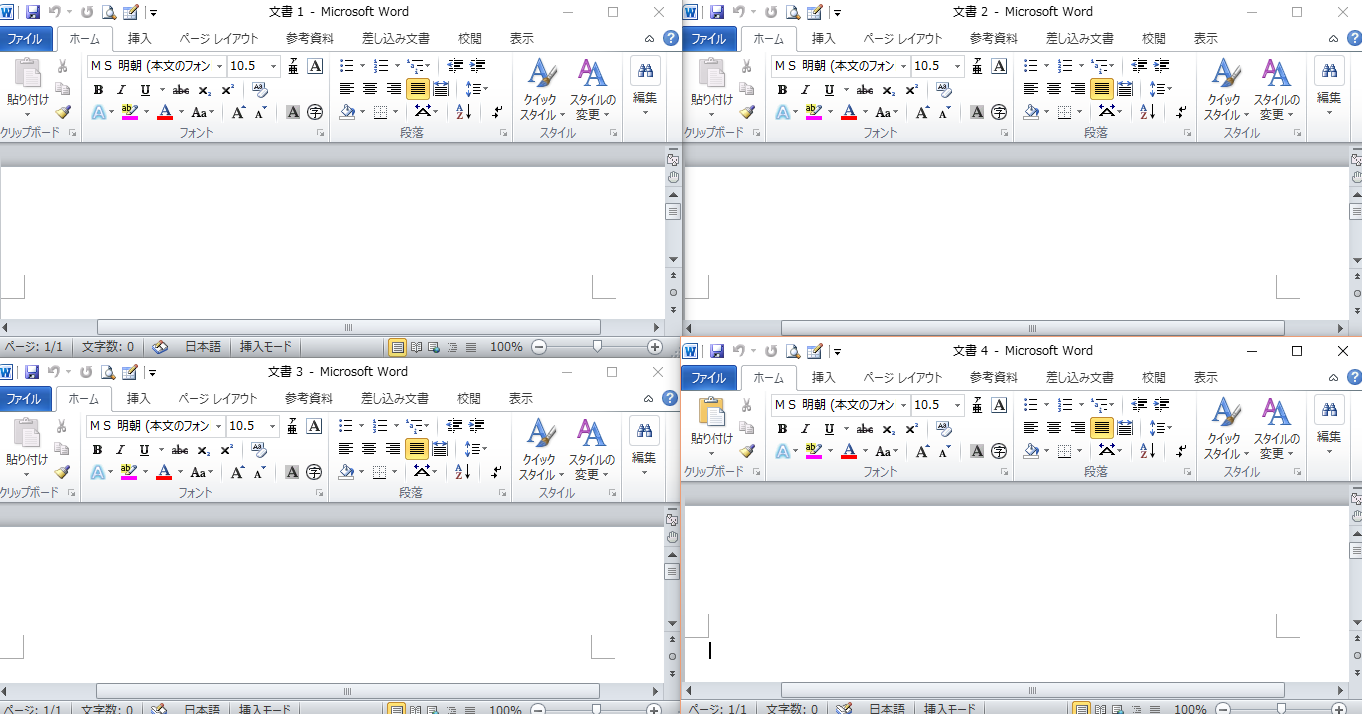This screenshot has width=1362, height=714.
Task: Toggle align left in 文書 3
Action: (x=346, y=449)
